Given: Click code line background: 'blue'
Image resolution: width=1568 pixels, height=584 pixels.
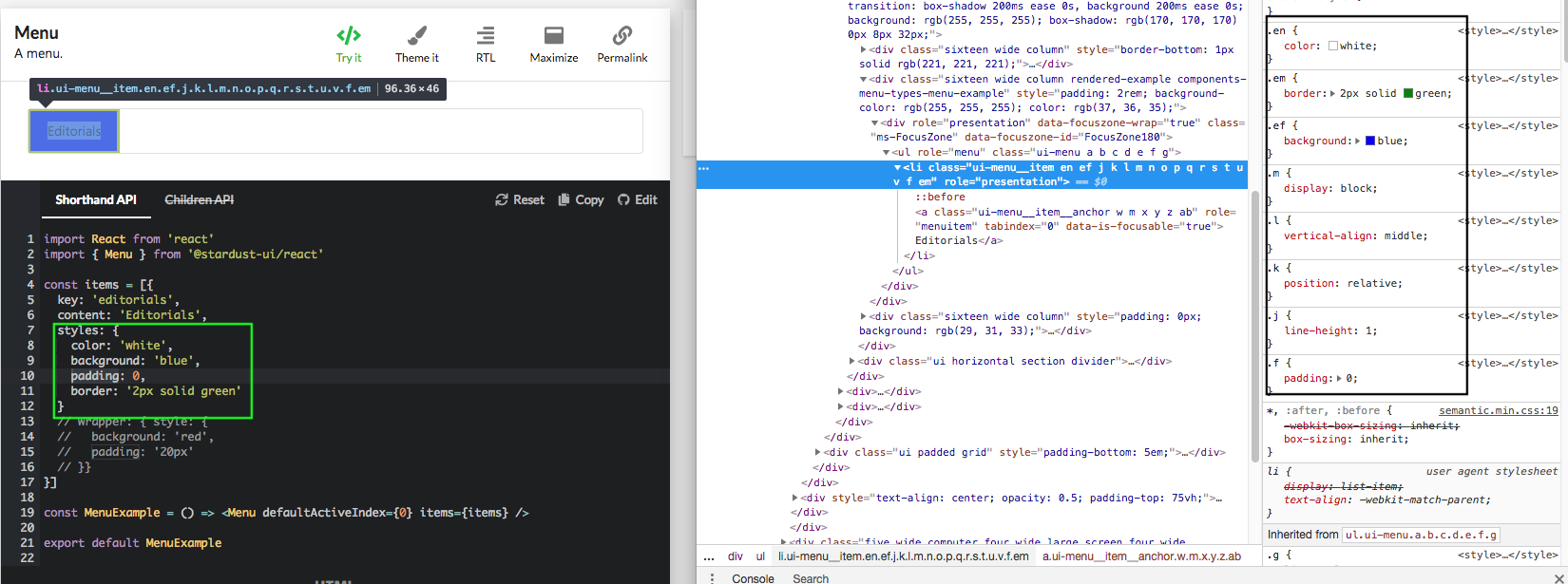Looking at the screenshot, I should [x=135, y=360].
